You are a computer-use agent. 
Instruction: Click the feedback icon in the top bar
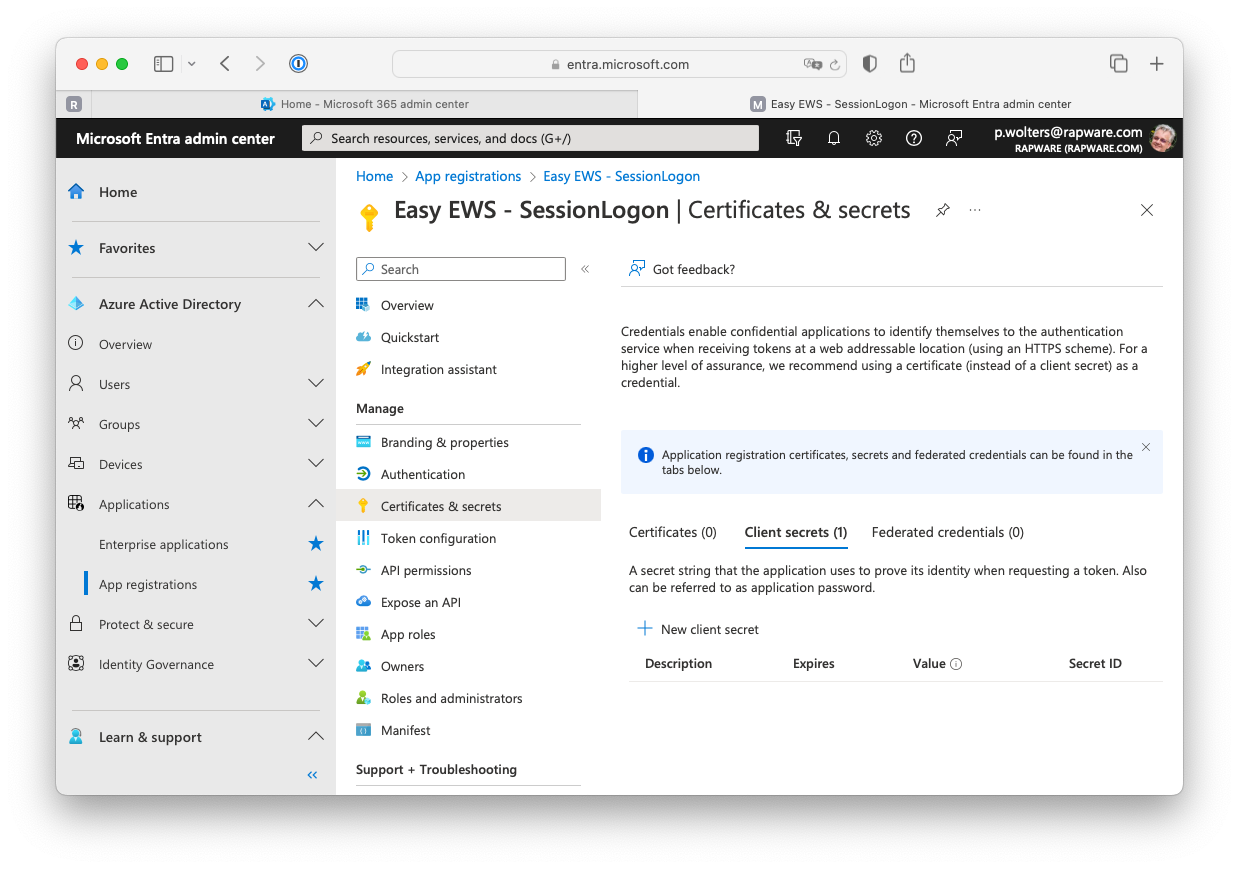pos(954,138)
